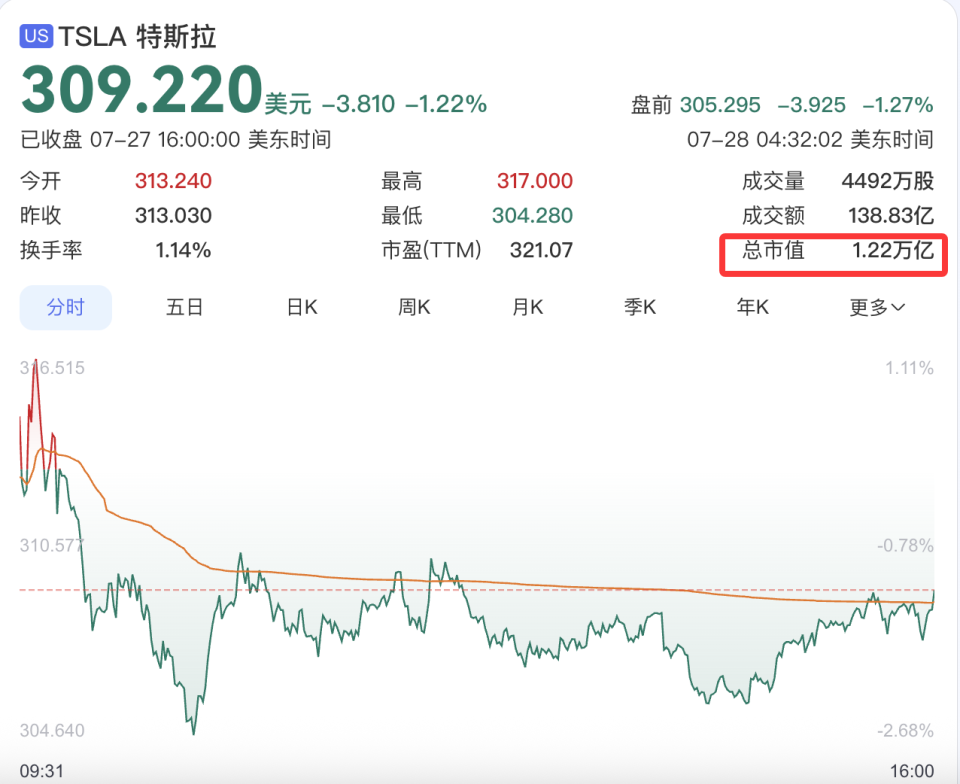
Task: Click the TSLA 特斯拉 stock title
Action: click(x=137, y=37)
